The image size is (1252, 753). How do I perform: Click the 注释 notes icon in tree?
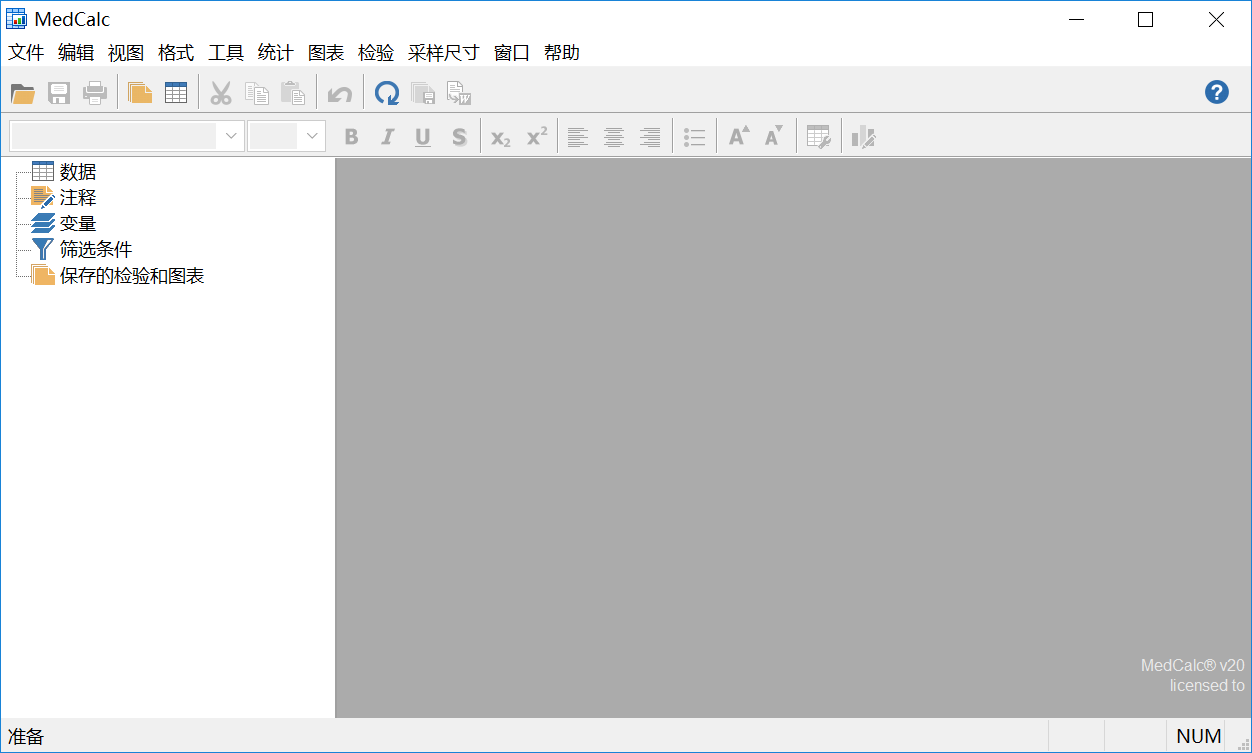[x=43, y=198]
